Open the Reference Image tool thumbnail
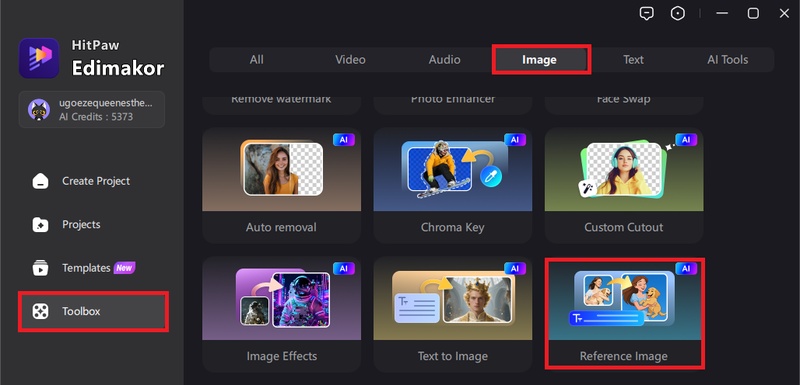Image resolution: width=800 pixels, height=385 pixels. (x=624, y=300)
